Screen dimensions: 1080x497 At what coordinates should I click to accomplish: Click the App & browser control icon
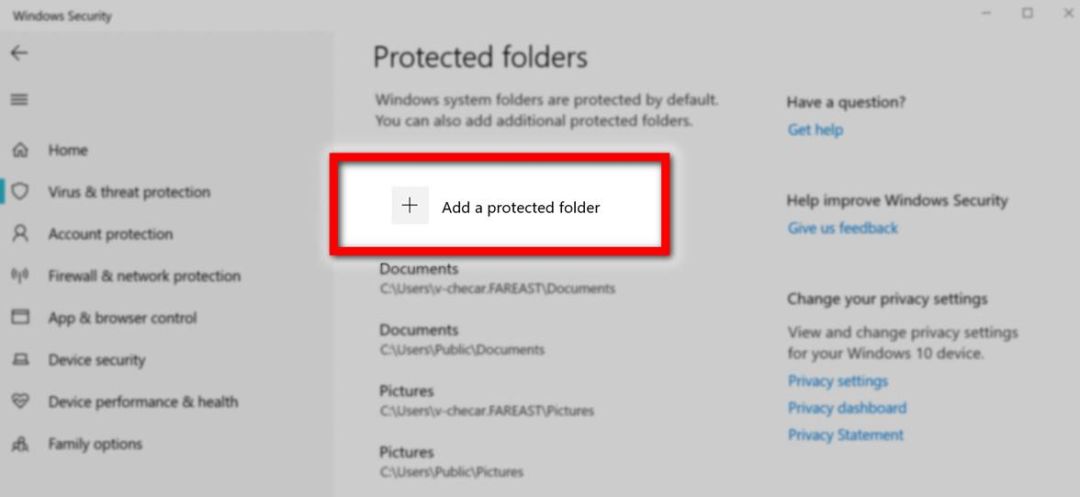click(x=19, y=318)
